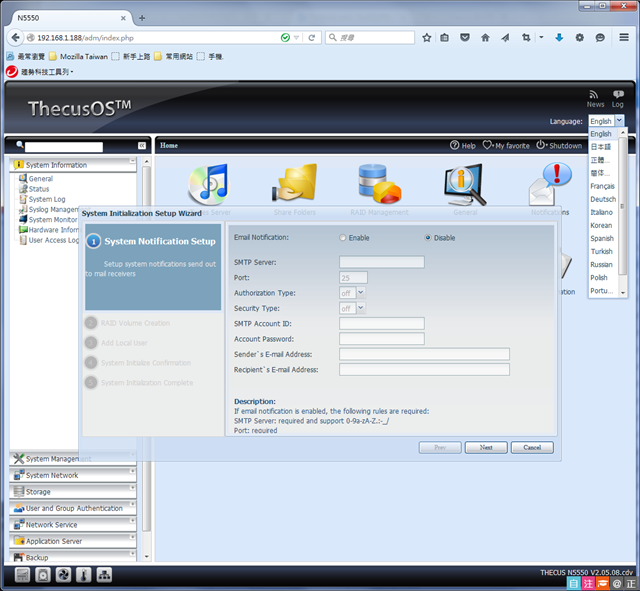Viewport: 640px width, 591px height.
Task: Open the Log speech bubble icon
Action: [618, 95]
